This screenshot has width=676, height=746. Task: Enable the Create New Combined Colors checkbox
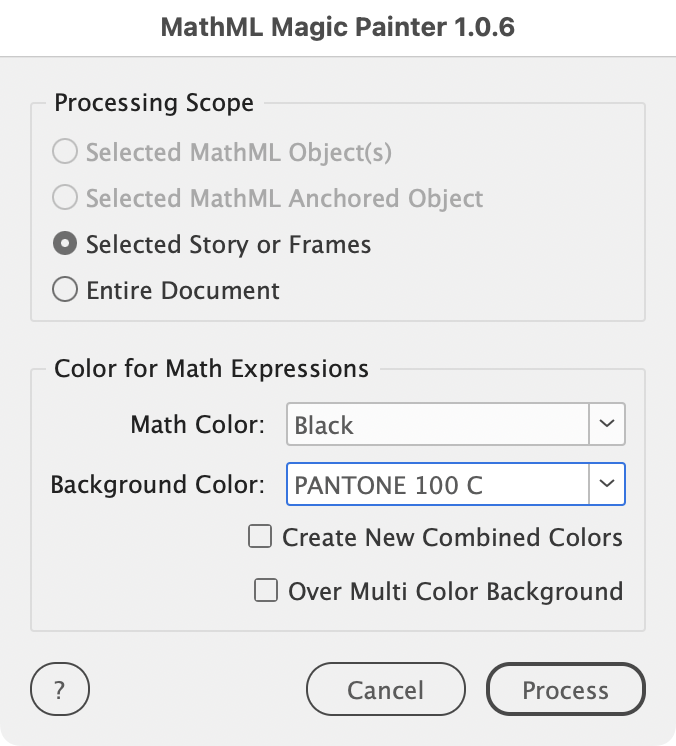tap(260, 537)
